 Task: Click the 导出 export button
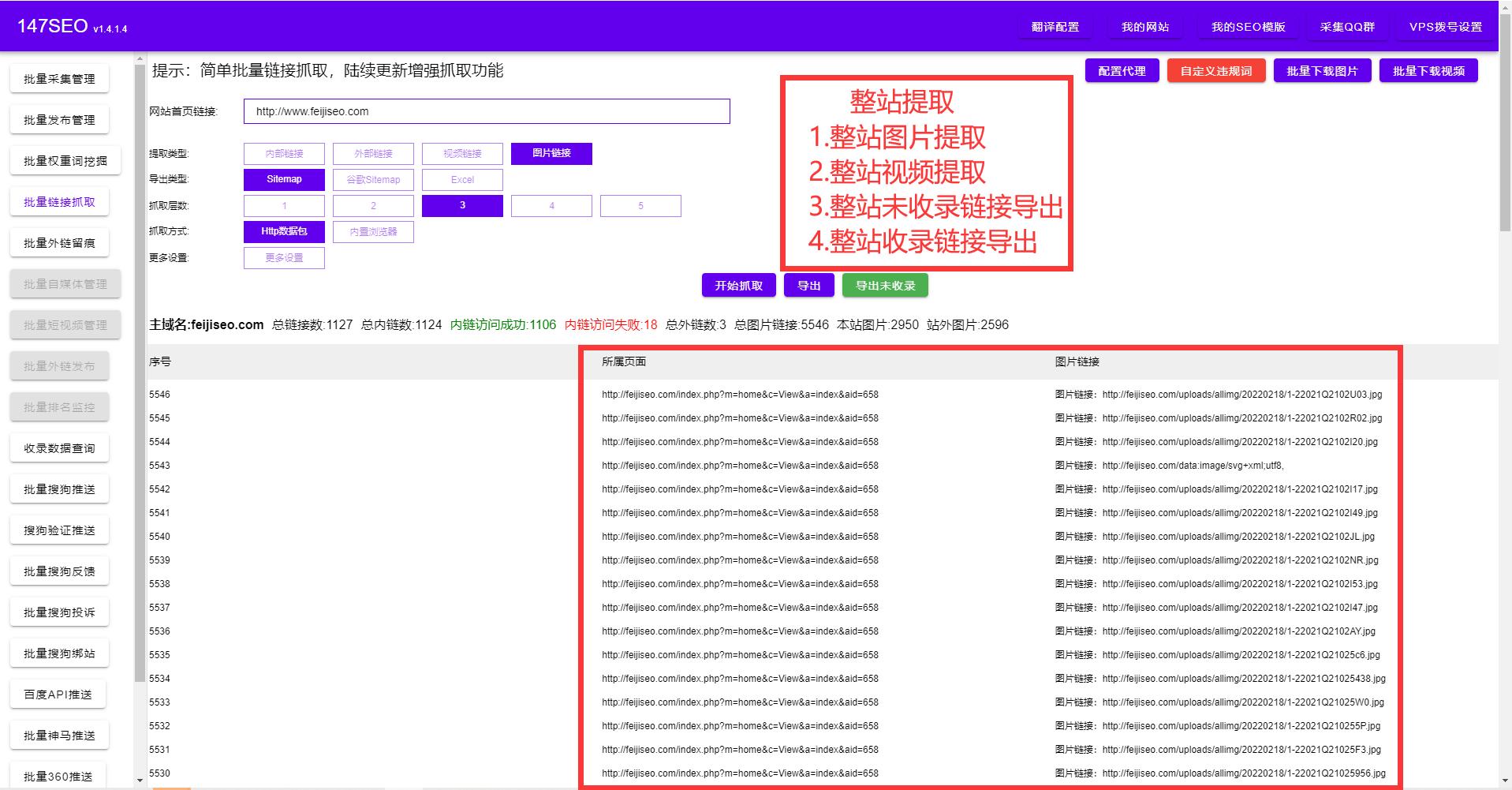[x=808, y=285]
